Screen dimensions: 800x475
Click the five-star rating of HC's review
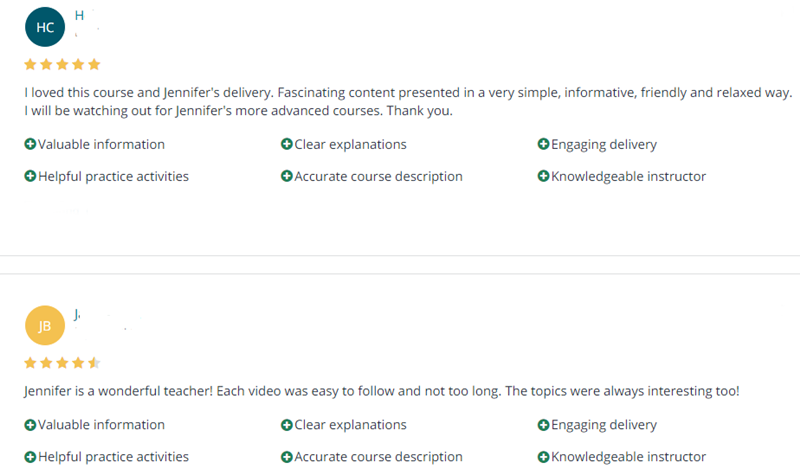click(x=62, y=64)
